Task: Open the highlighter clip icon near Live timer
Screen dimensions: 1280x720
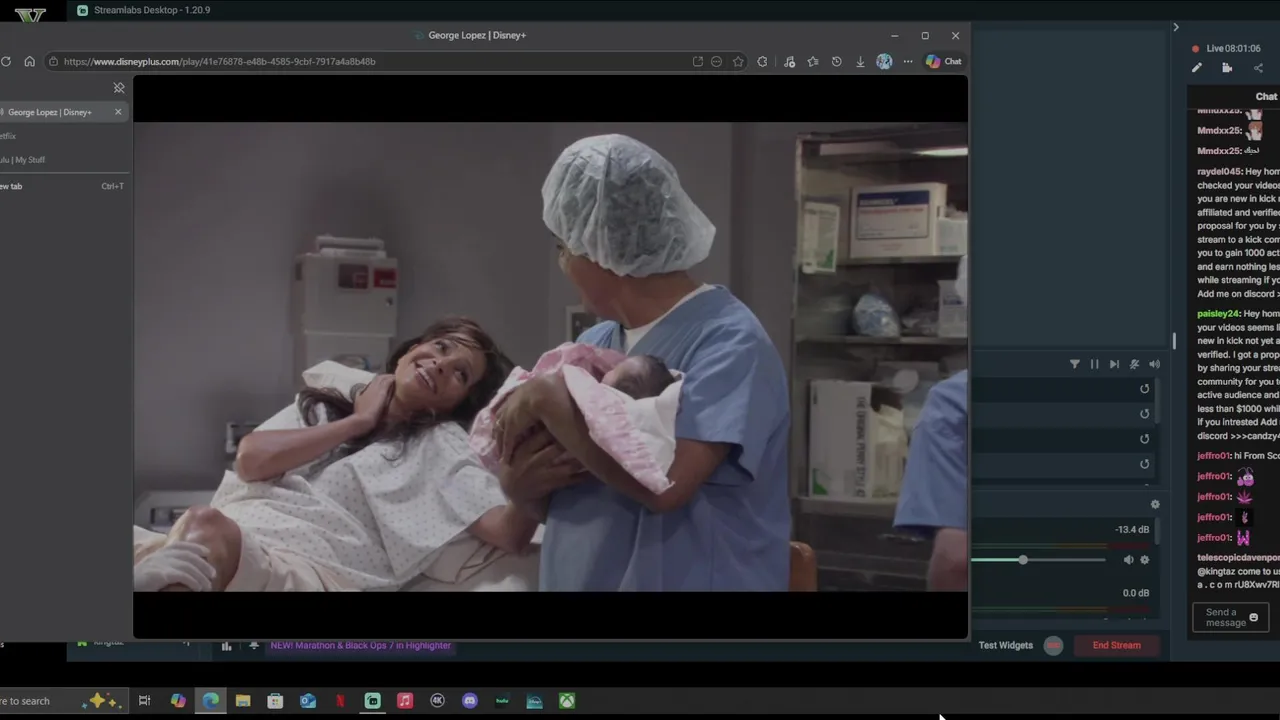Action: coord(1227,68)
